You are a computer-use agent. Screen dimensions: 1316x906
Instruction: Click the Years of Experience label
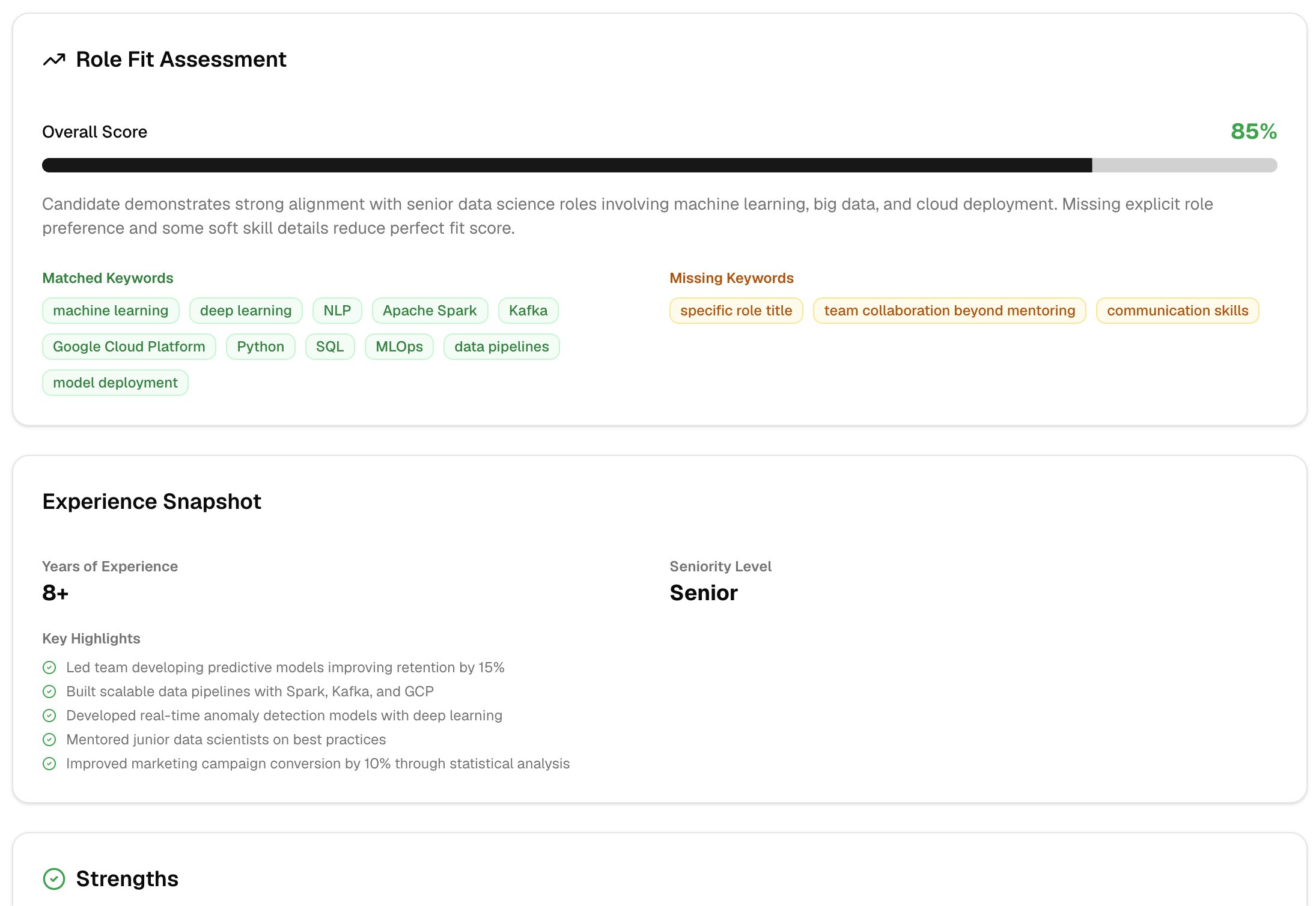[x=110, y=567]
